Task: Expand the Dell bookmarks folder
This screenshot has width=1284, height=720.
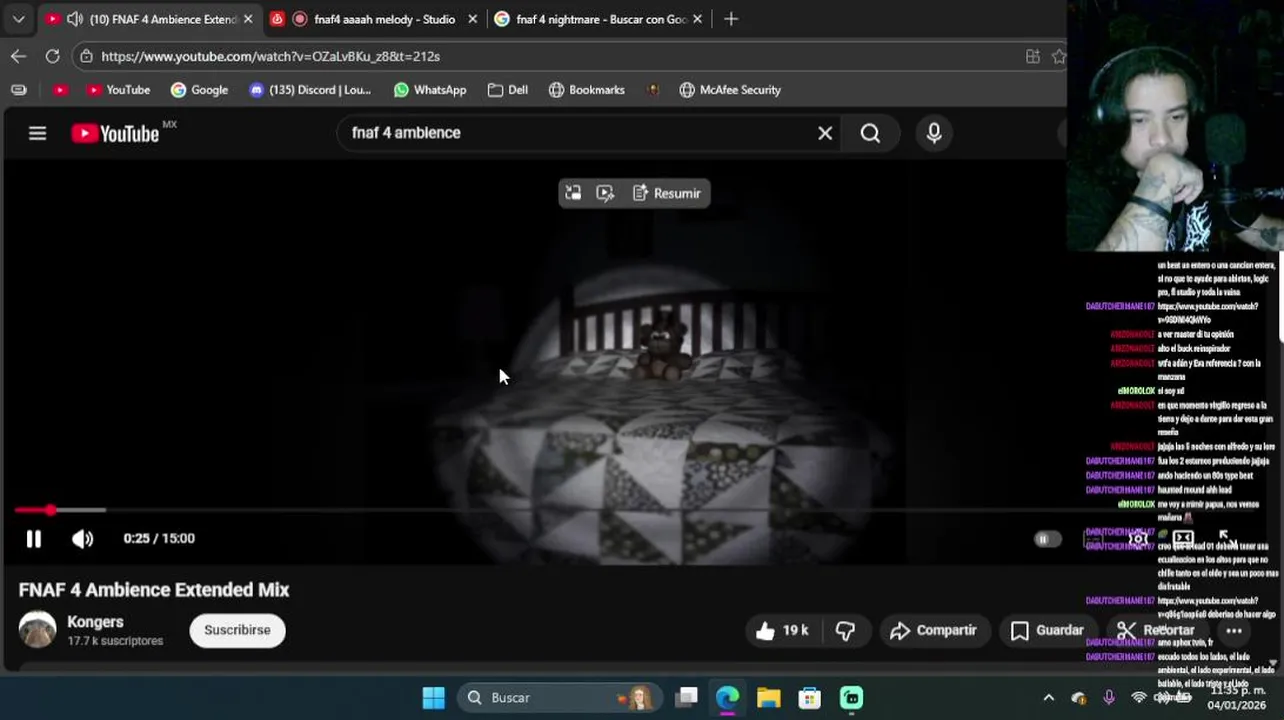Action: 508,90
